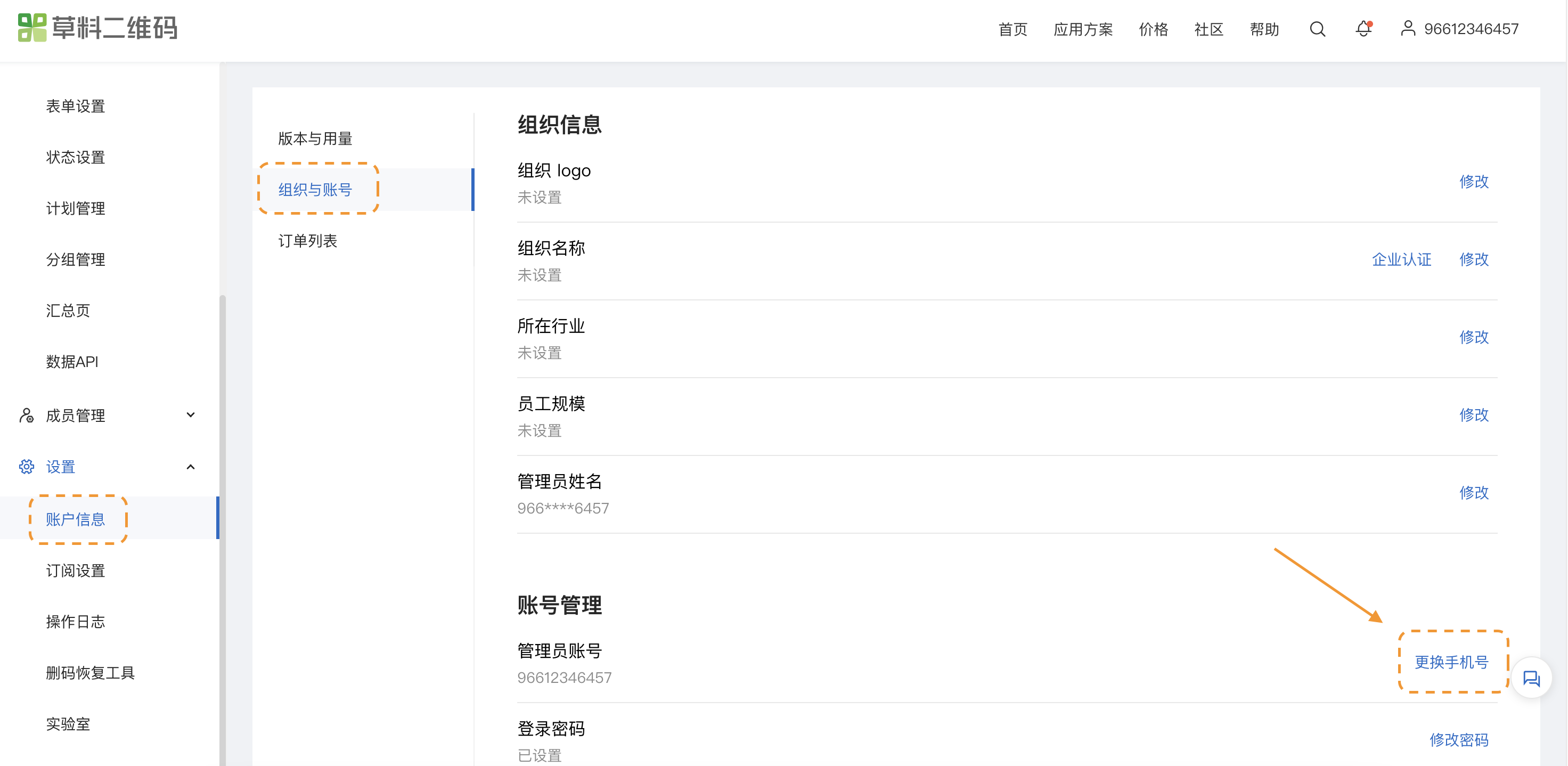Click the 设置 gear icon
Image resolution: width=1568 pixels, height=766 pixels.
[26, 467]
